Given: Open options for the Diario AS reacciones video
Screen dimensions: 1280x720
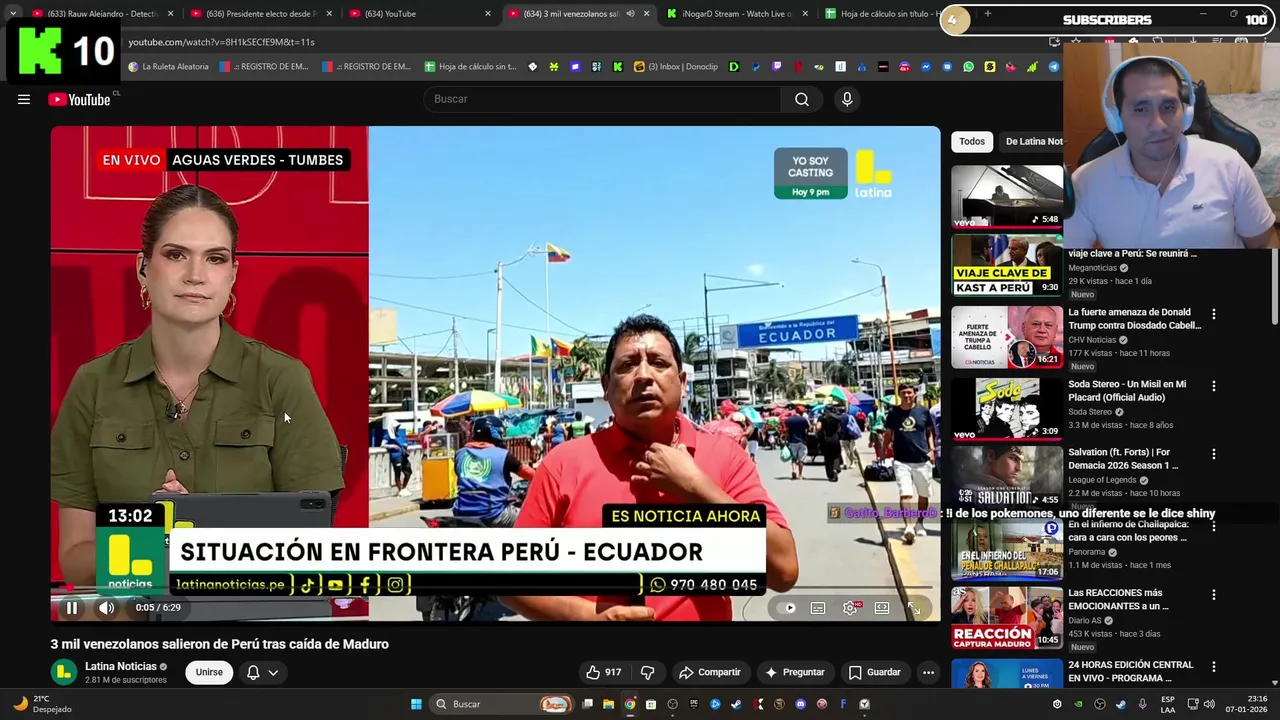Looking at the screenshot, I should [1214, 594].
